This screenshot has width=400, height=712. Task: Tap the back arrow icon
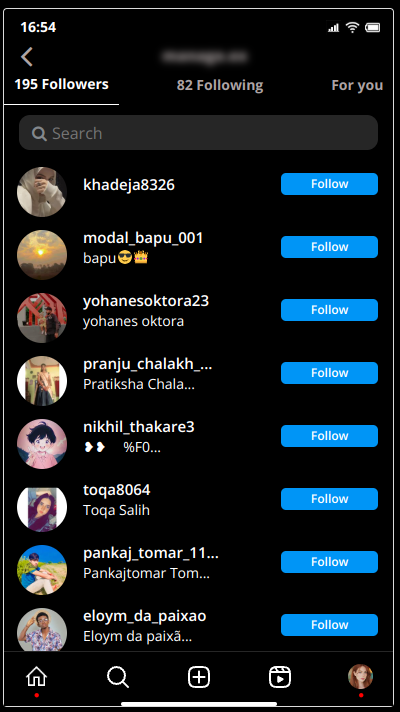(x=27, y=57)
